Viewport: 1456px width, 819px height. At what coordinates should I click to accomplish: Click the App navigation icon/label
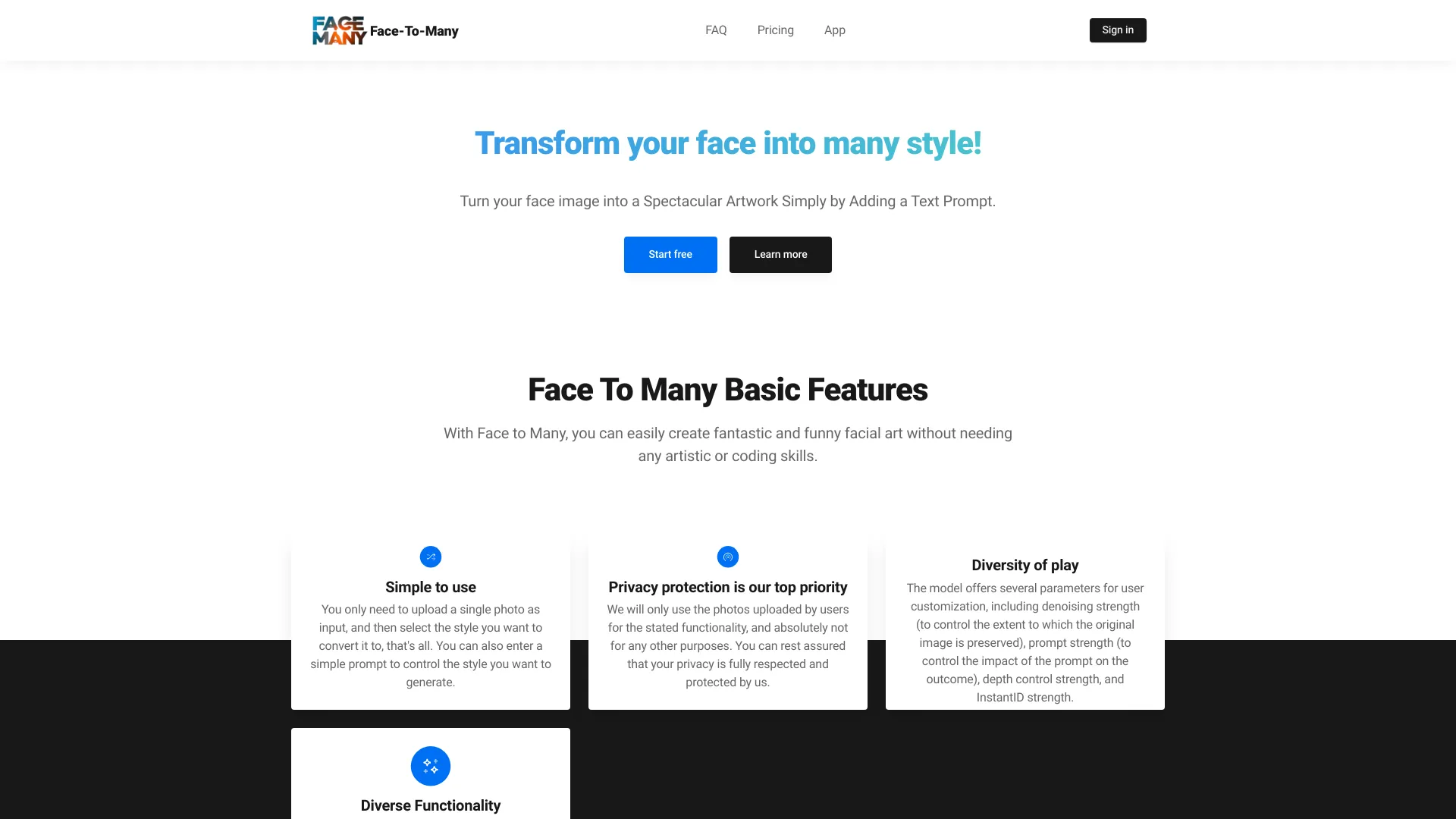click(x=834, y=30)
